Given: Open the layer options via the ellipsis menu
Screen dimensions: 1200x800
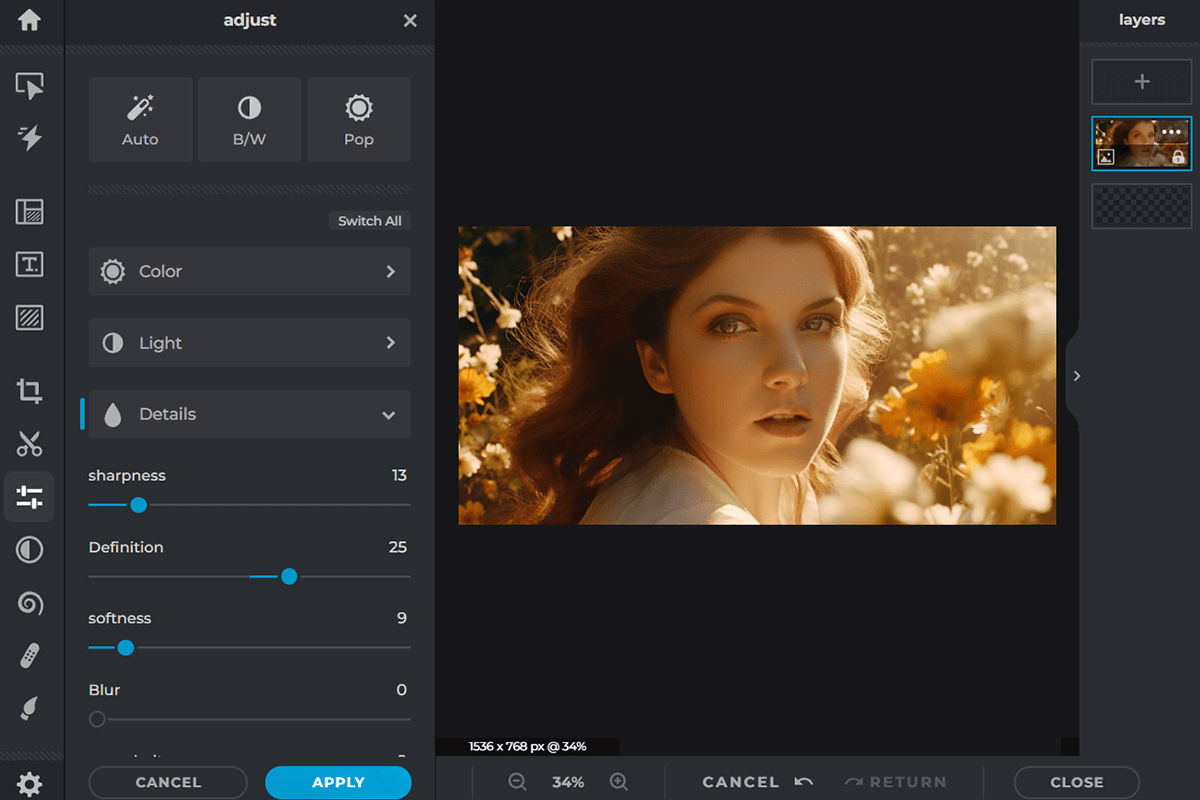Looking at the screenshot, I should coord(1170,130).
